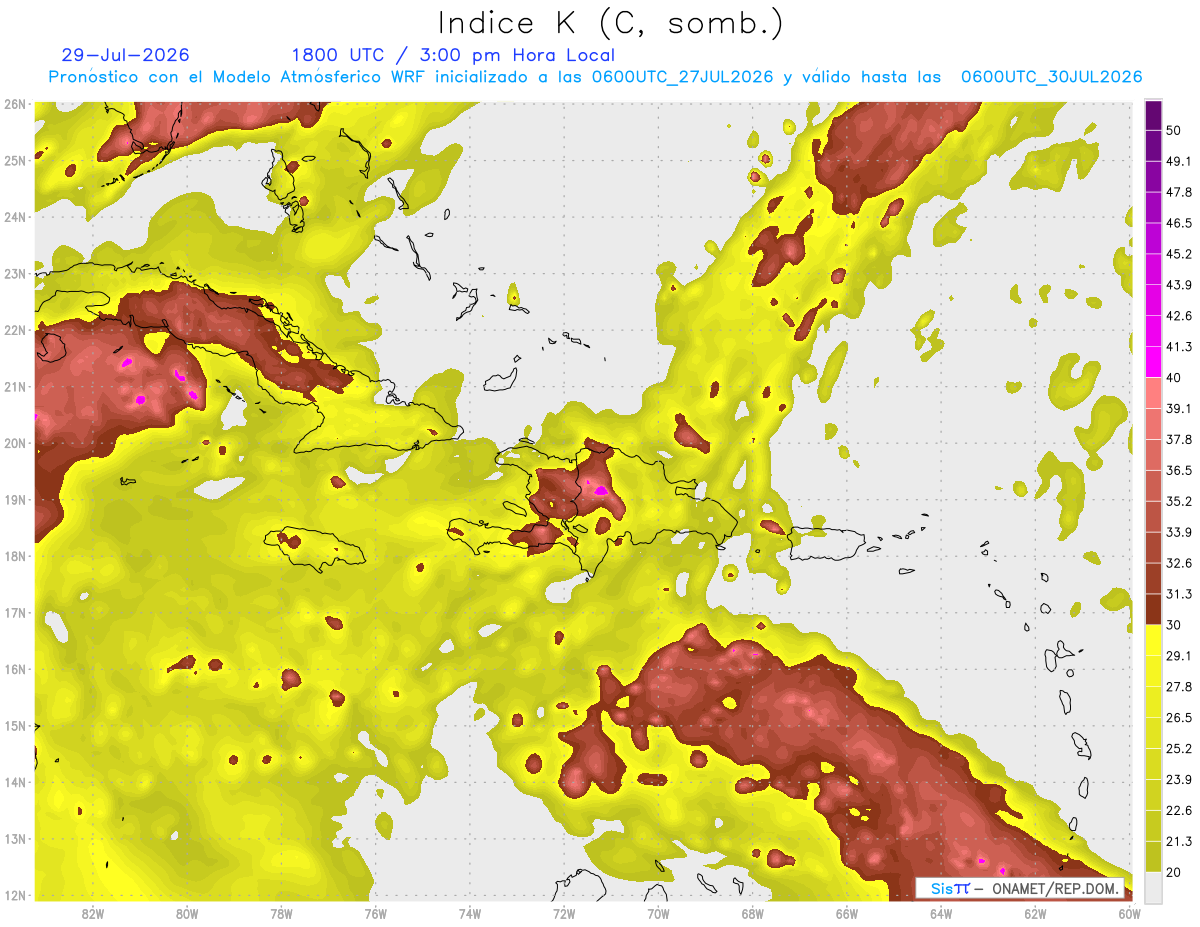Click the "76W" longitude axis label
This screenshot has width=1200, height=927.
point(375,914)
